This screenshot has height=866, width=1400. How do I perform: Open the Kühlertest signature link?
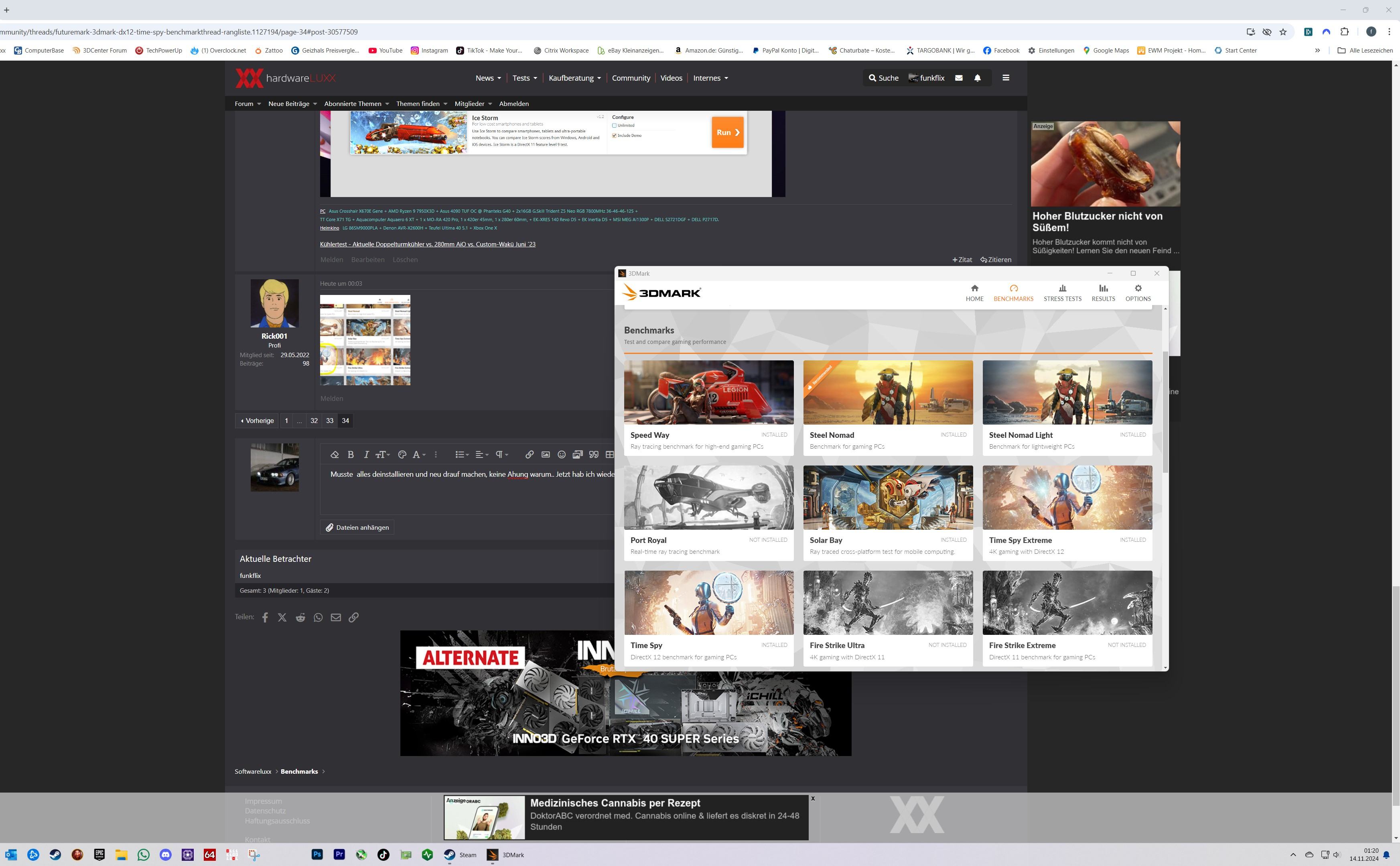[428, 244]
